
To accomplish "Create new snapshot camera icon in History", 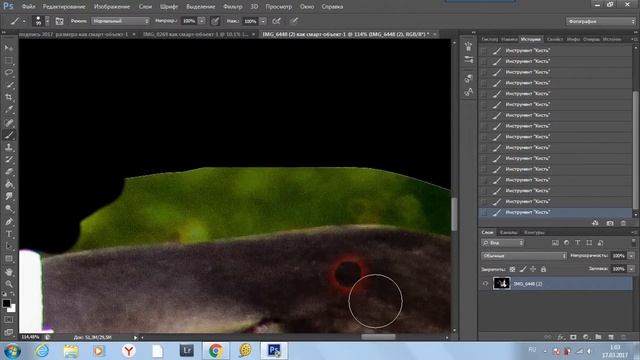I will pyautogui.click(x=610, y=223).
